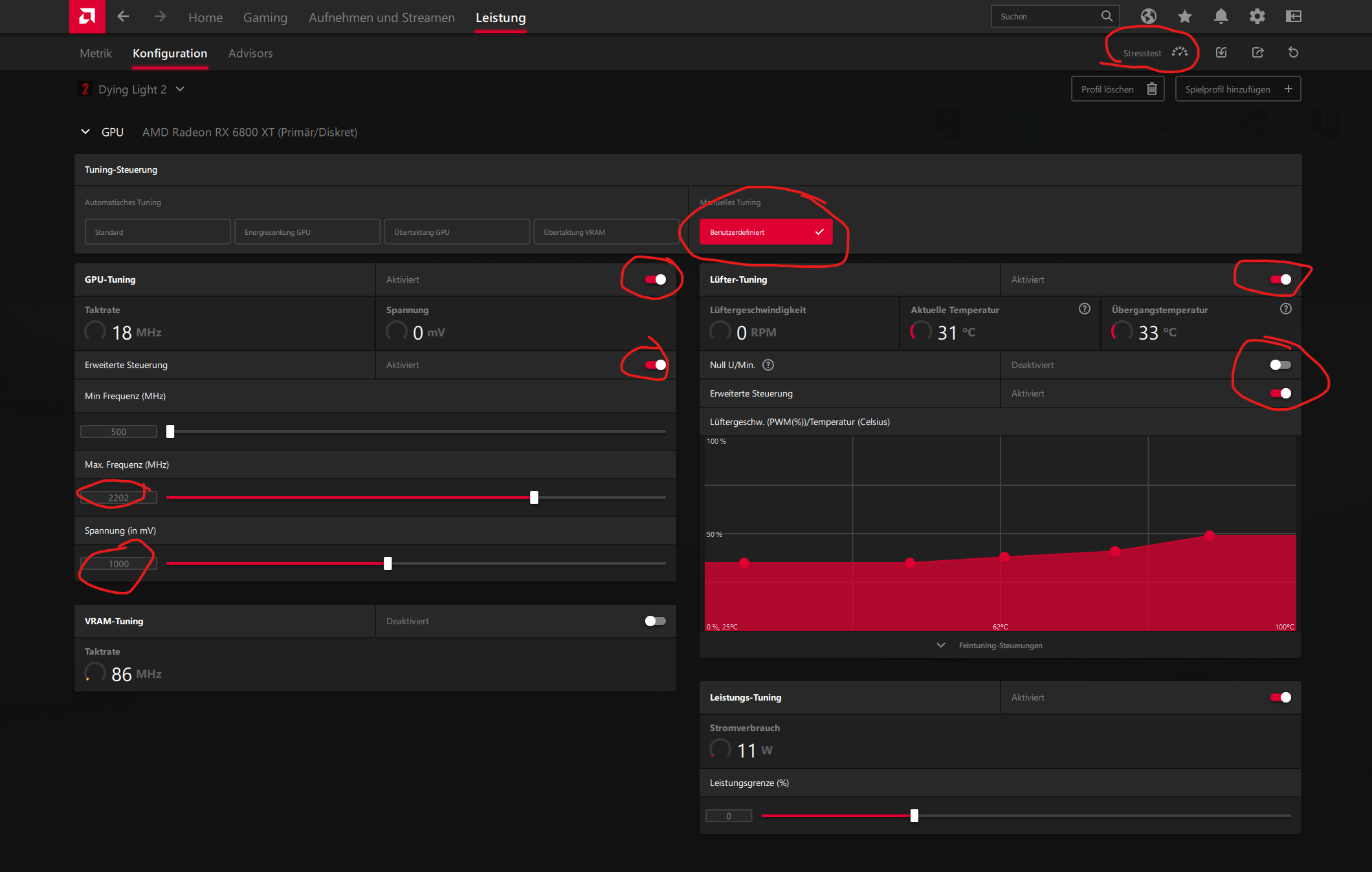Go back with the left arrow

click(x=123, y=16)
